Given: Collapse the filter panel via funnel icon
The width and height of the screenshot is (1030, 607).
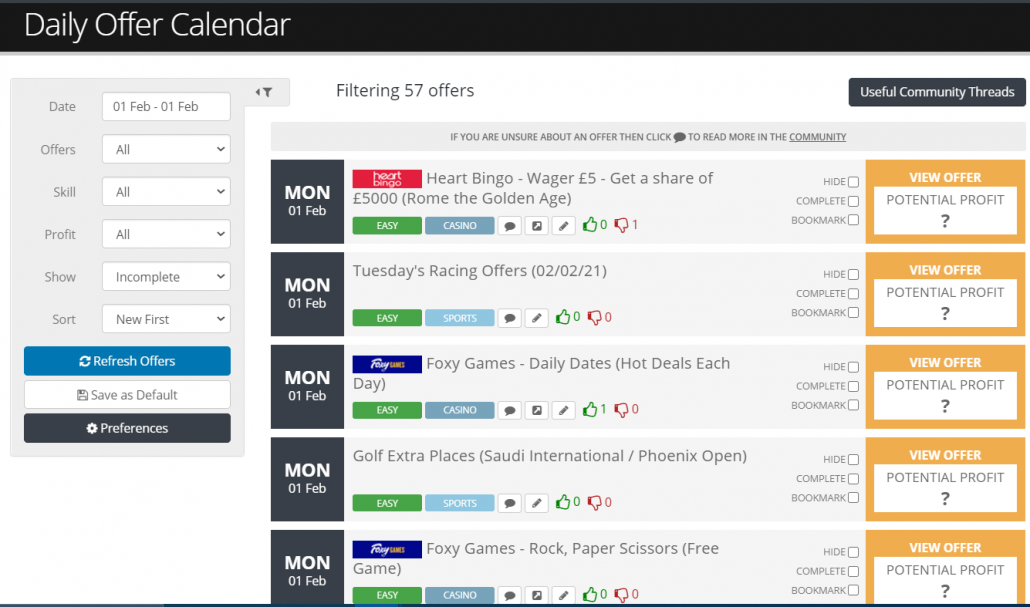Looking at the screenshot, I should pyautogui.click(x=264, y=93).
